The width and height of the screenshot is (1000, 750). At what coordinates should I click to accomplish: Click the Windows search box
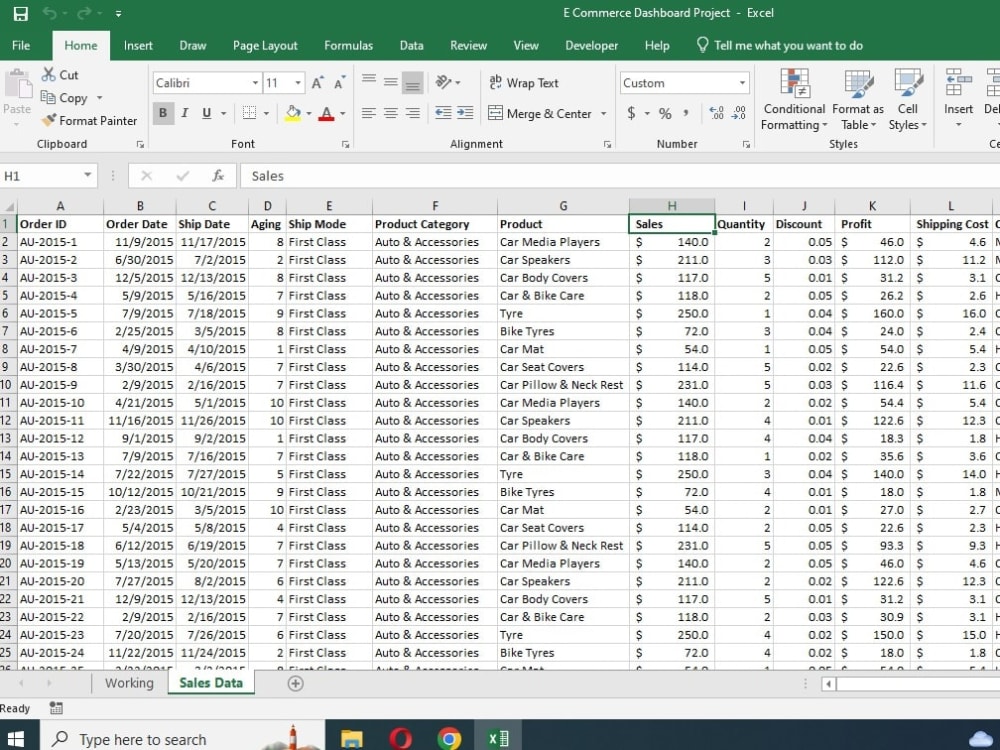point(142,739)
